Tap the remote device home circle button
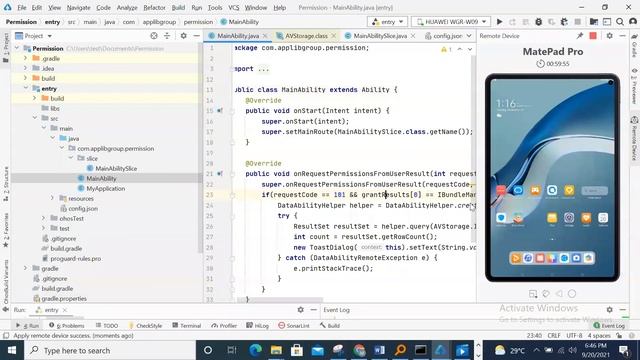 point(572,293)
